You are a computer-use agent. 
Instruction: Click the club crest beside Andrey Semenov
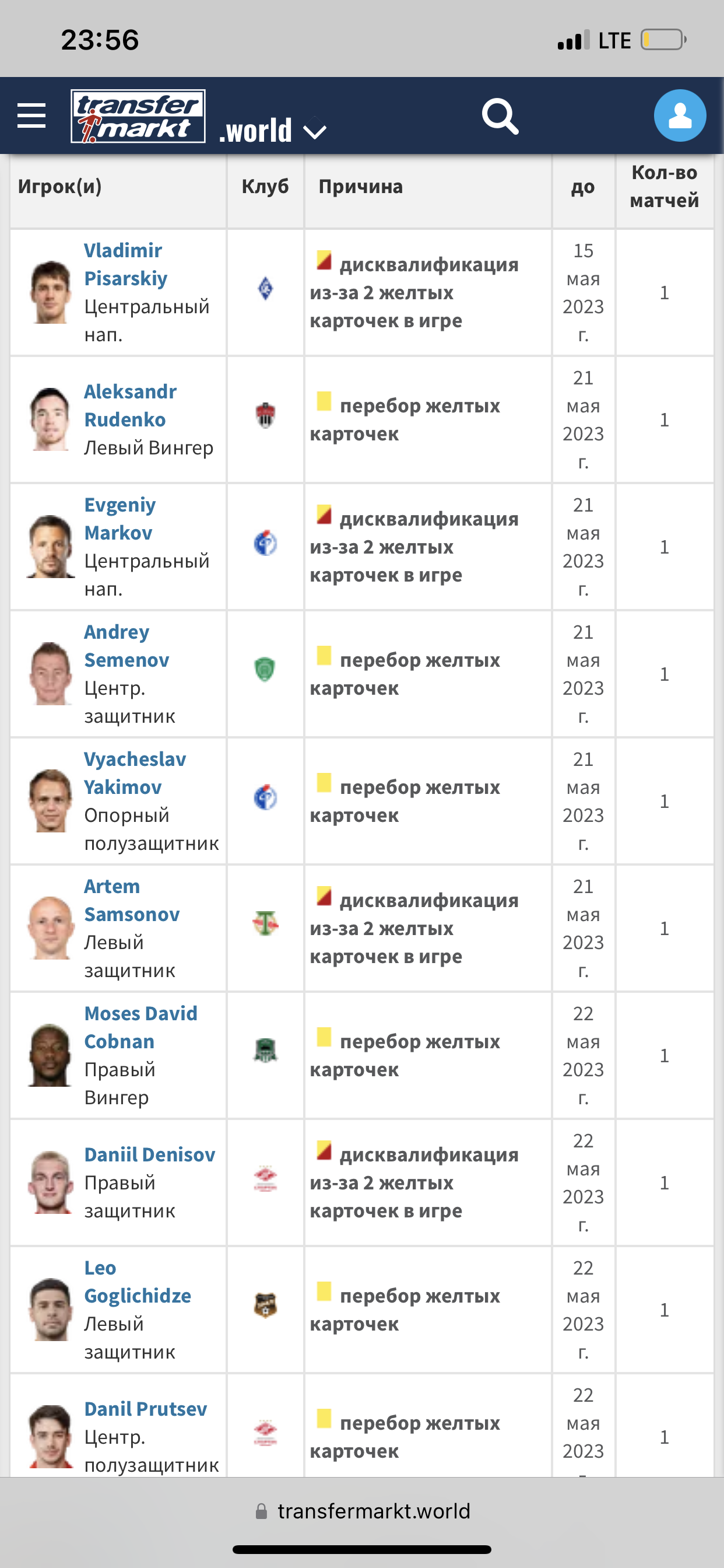pos(265,670)
